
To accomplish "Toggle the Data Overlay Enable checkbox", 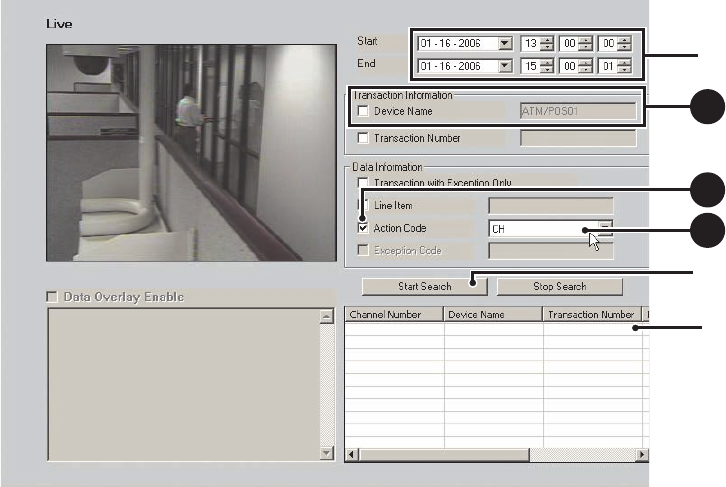I will [52, 297].
